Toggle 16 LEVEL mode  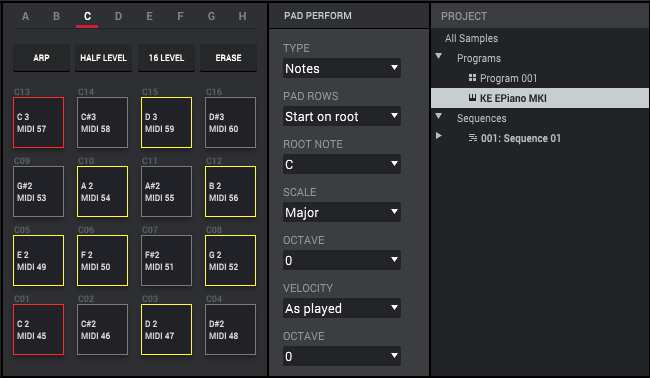[x=166, y=58]
